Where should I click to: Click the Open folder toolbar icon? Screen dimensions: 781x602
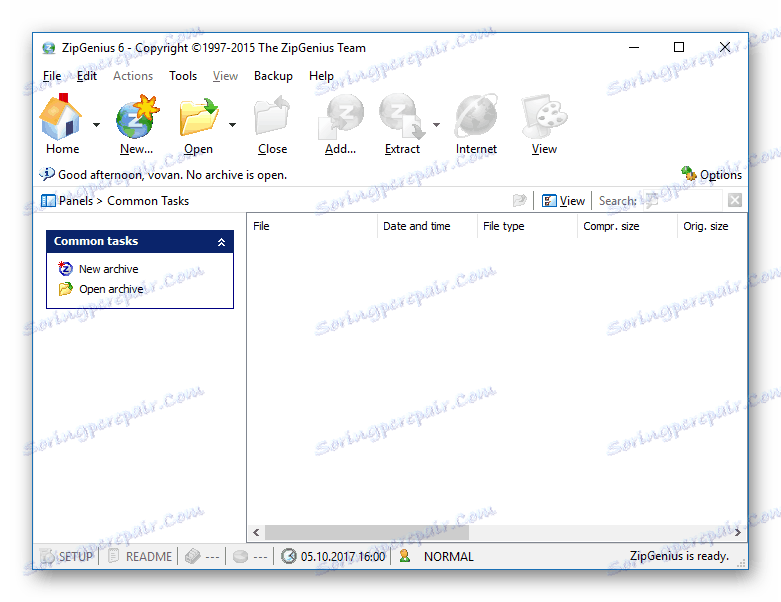[x=199, y=117]
